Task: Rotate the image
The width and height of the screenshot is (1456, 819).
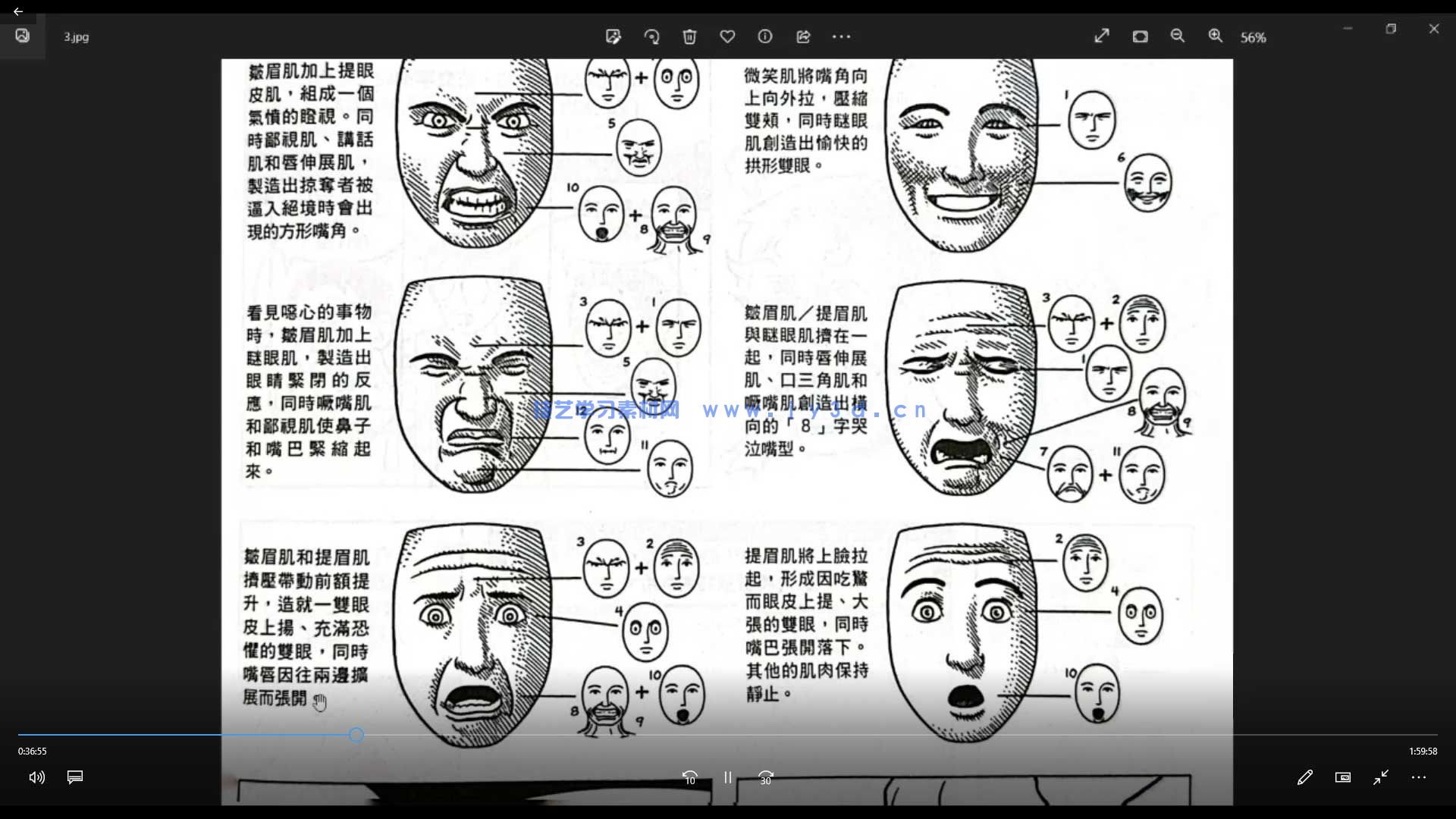Action: tap(652, 36)
